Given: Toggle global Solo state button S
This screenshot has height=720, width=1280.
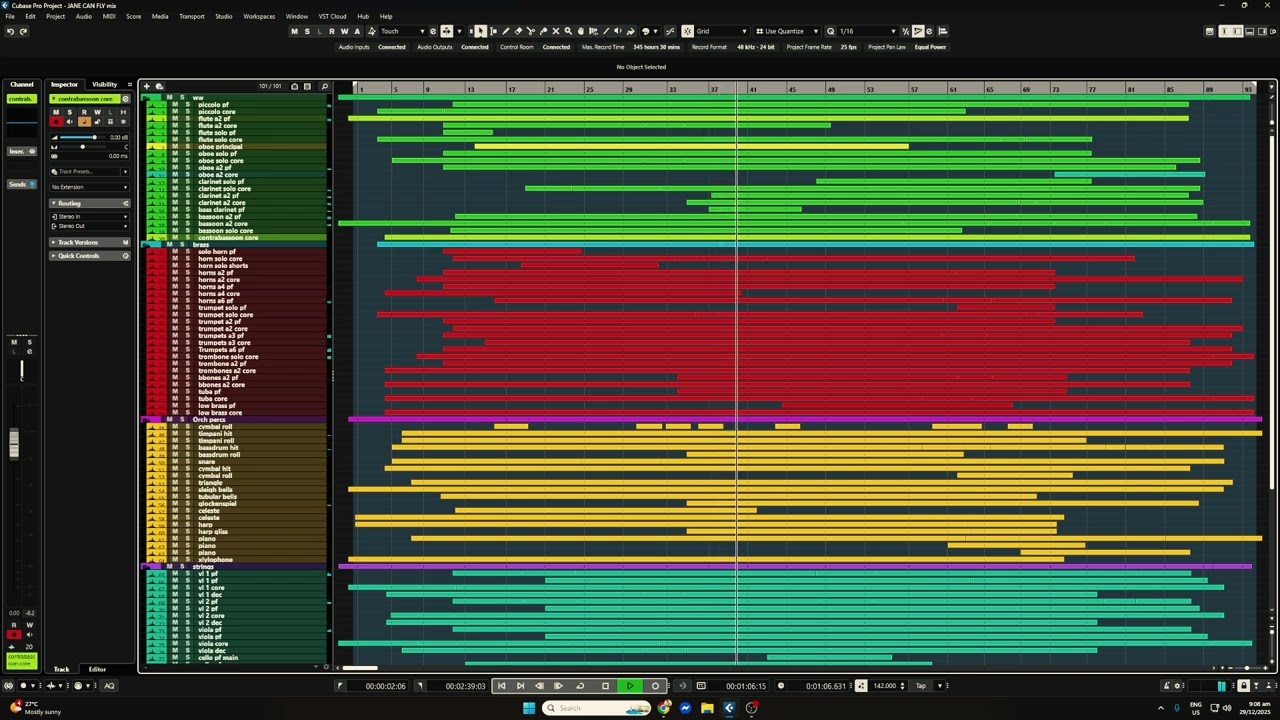Looking at the screenshot, I should pos(307,31).
